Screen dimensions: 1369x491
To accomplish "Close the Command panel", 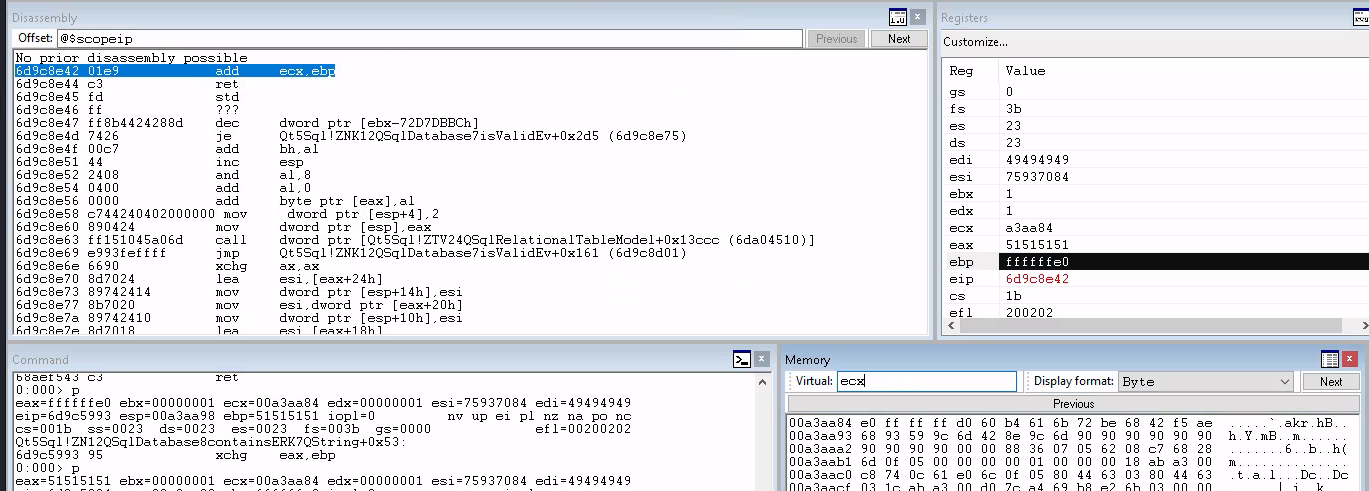I will click(x=764, y=359).
